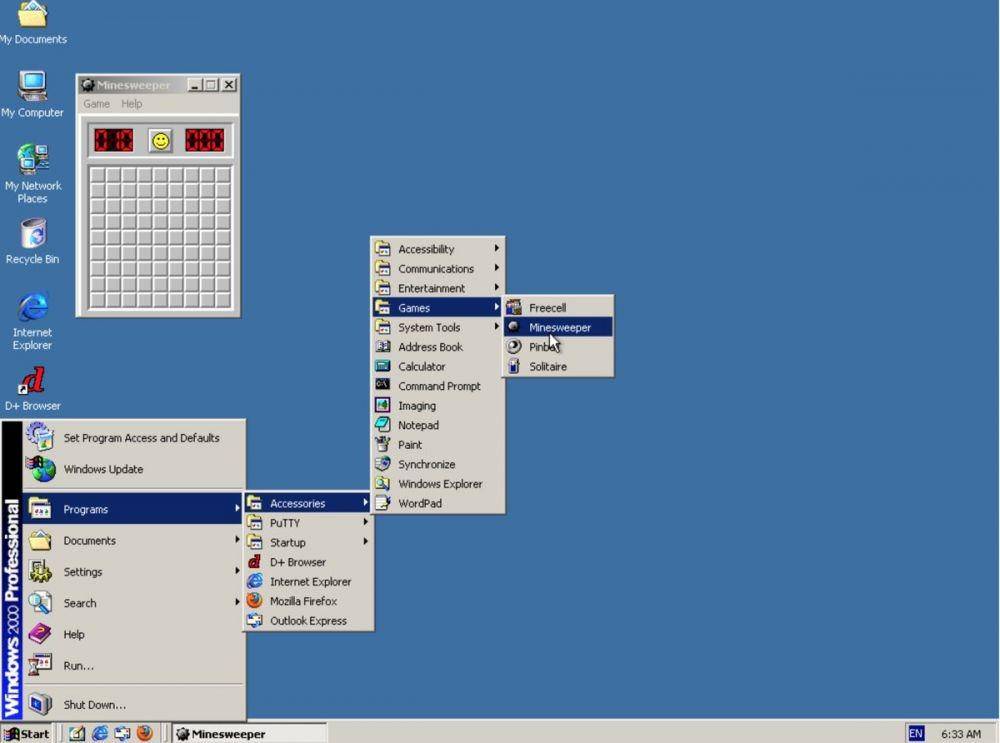Image resolution: width=1000 pixels, height=743 pixels.
Task: Expand Startup submenu in Programs
Action: 308,543
